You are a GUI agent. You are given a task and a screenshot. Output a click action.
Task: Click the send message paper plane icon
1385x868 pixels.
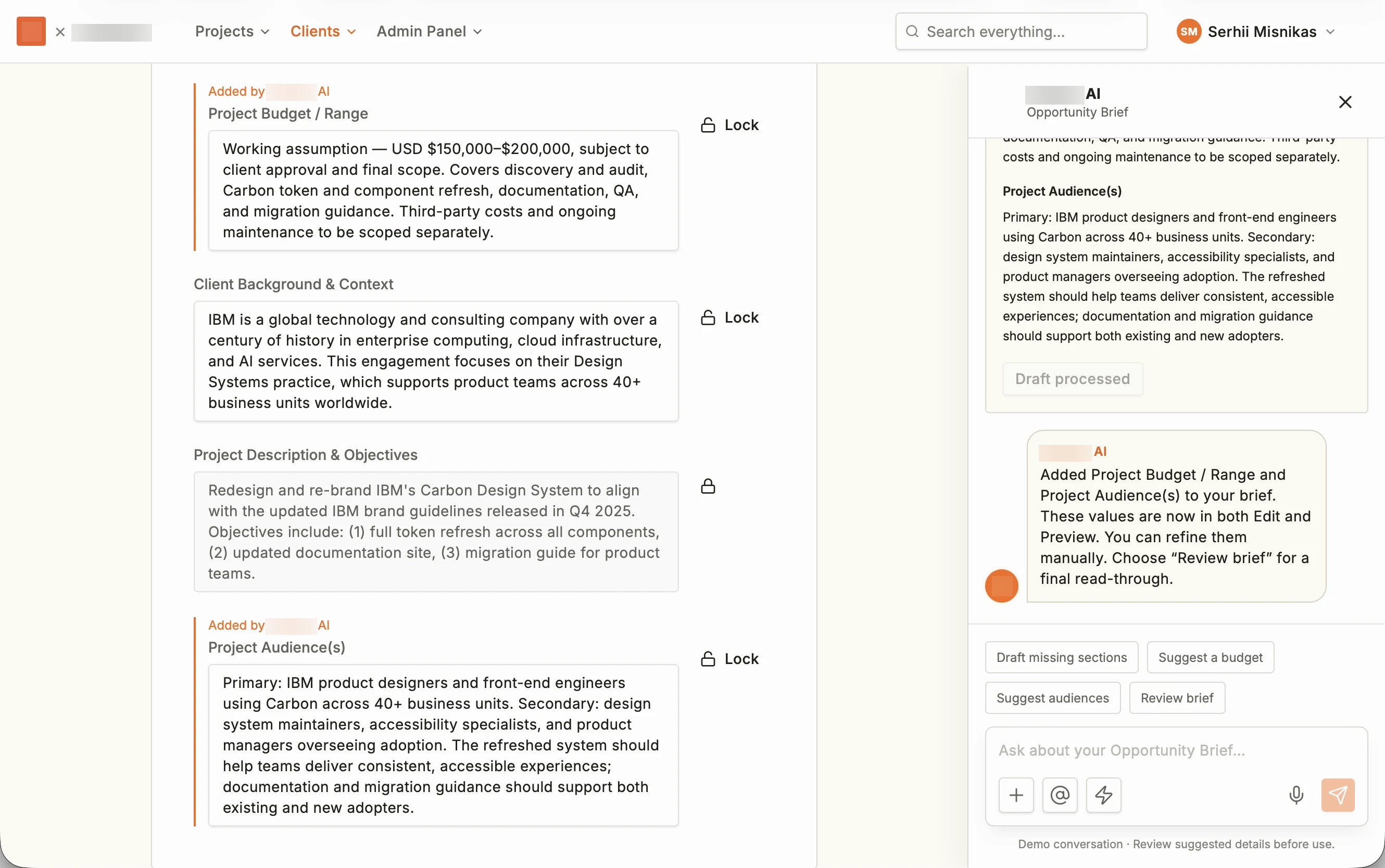coord(1337,795)
